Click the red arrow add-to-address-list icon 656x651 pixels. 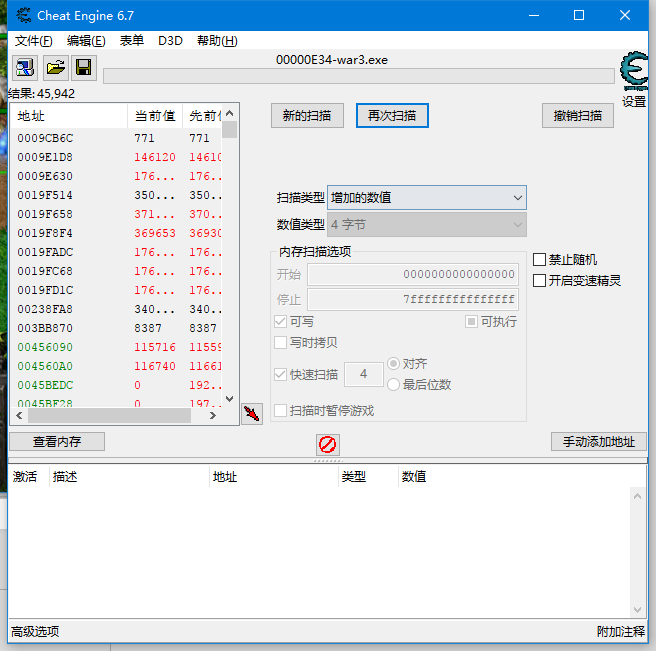tap(252, 414)
